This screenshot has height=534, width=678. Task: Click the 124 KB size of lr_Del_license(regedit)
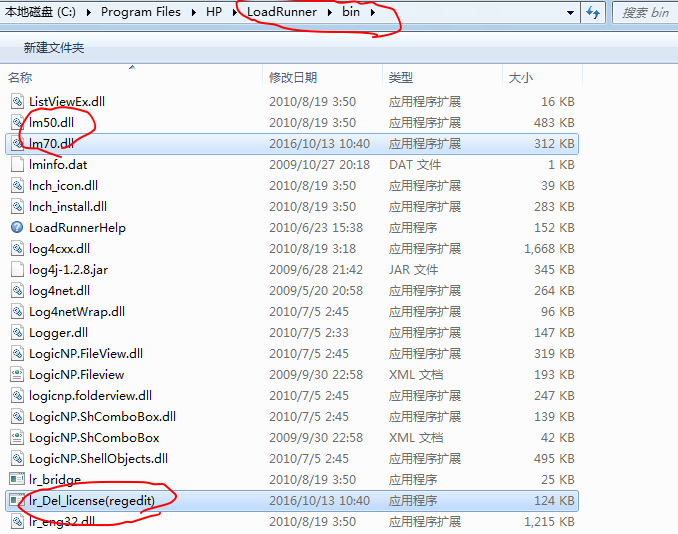pos(554,501)
